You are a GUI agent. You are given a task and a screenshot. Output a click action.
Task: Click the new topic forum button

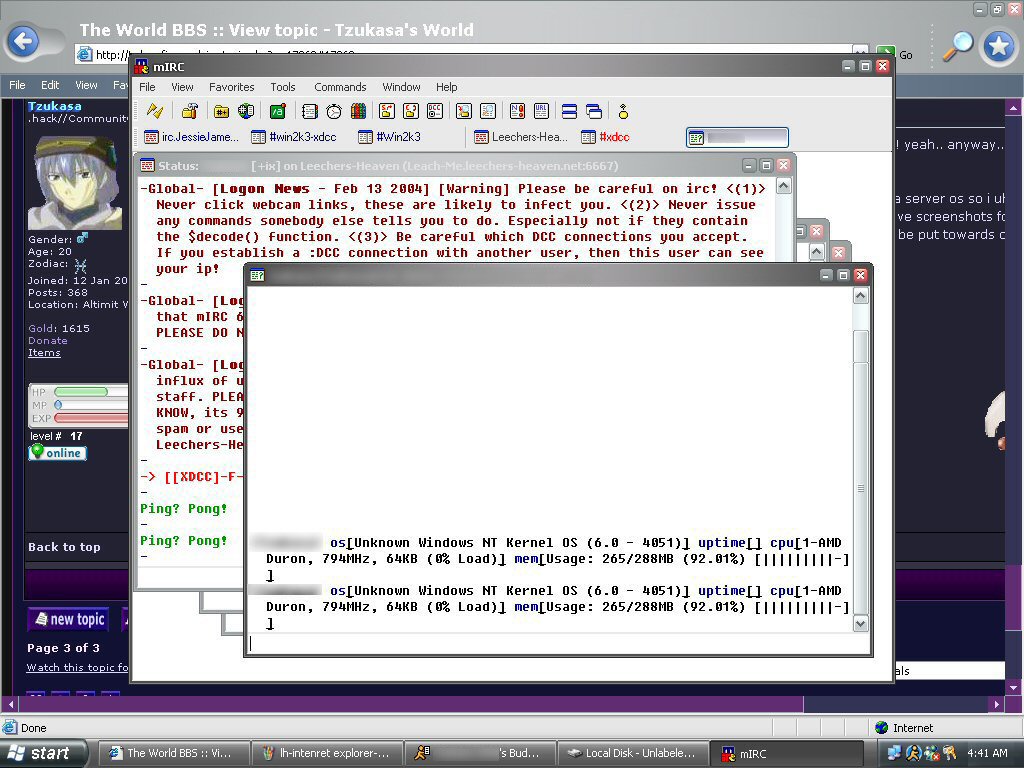(68, 619)
